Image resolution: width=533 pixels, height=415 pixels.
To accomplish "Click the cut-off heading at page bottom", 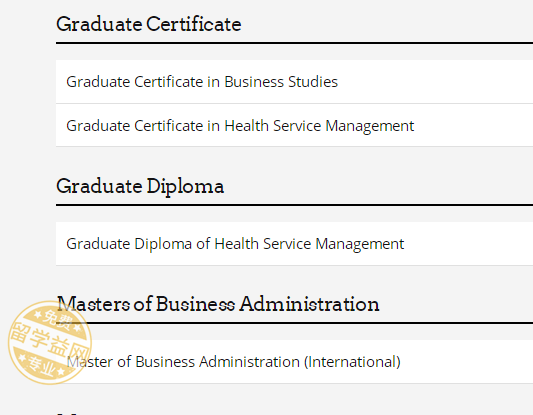I will (66, 414).
